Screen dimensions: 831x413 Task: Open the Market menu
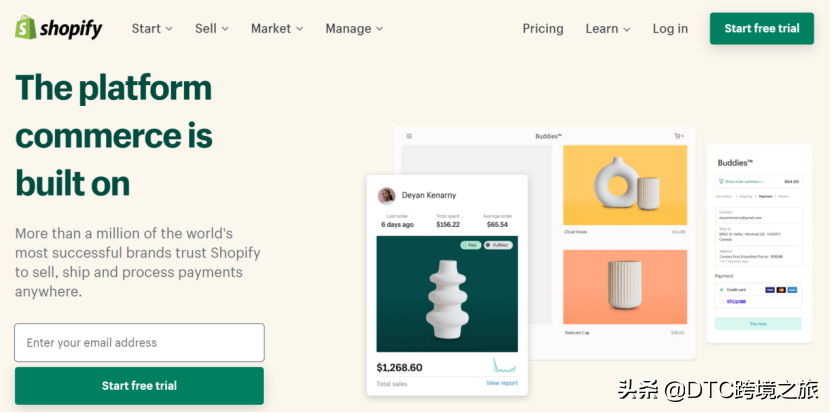tap(277, 29)
